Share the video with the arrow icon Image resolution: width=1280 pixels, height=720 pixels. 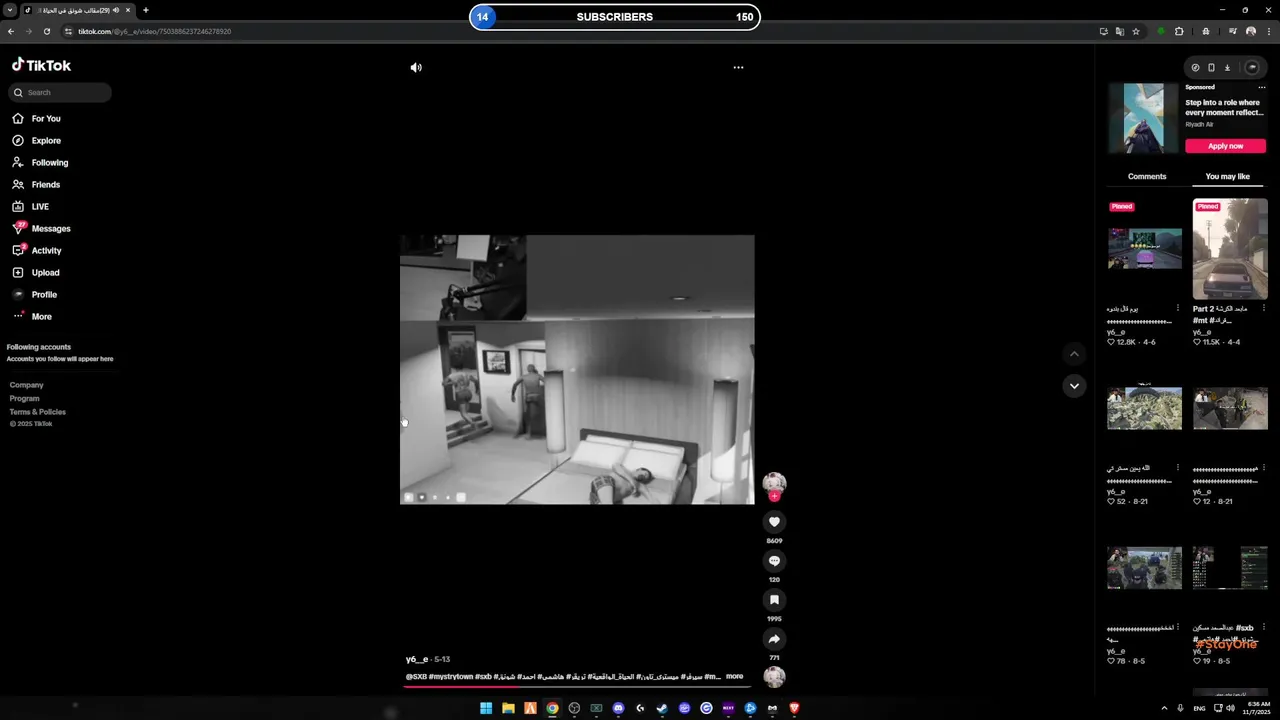click(774, 639)
